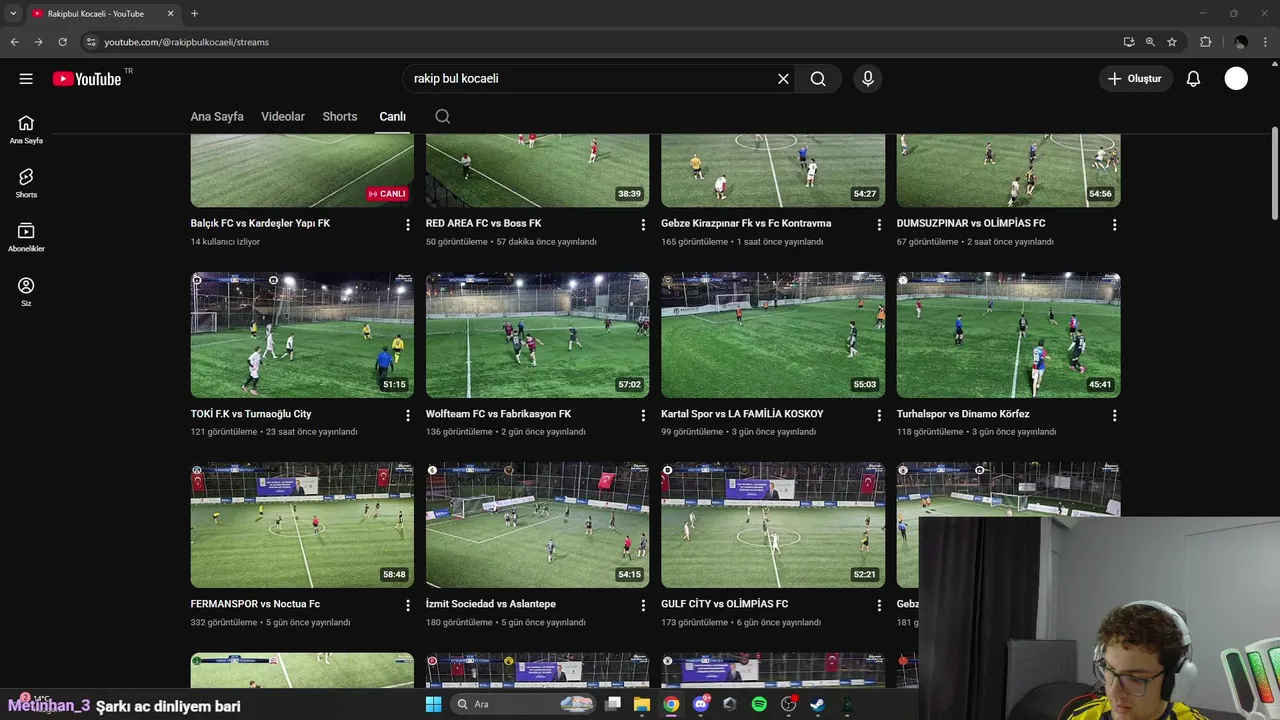The height and width of the screenshot is (720, 1280).
Task: Go to Ana Sayfa in the sidebar
Action: [26, 129]
